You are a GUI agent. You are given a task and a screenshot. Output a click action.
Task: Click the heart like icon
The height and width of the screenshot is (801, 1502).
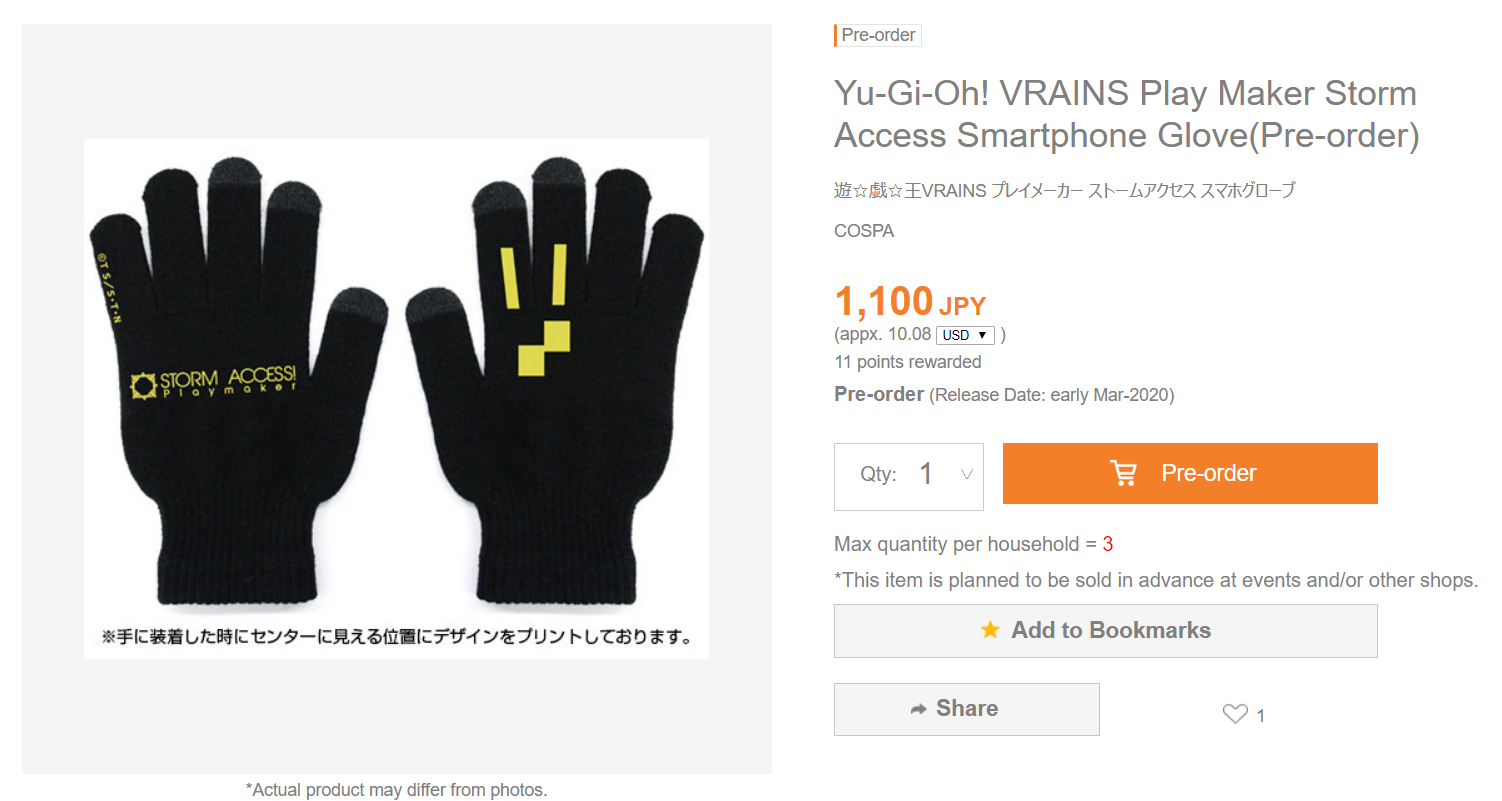(1235, 714)
